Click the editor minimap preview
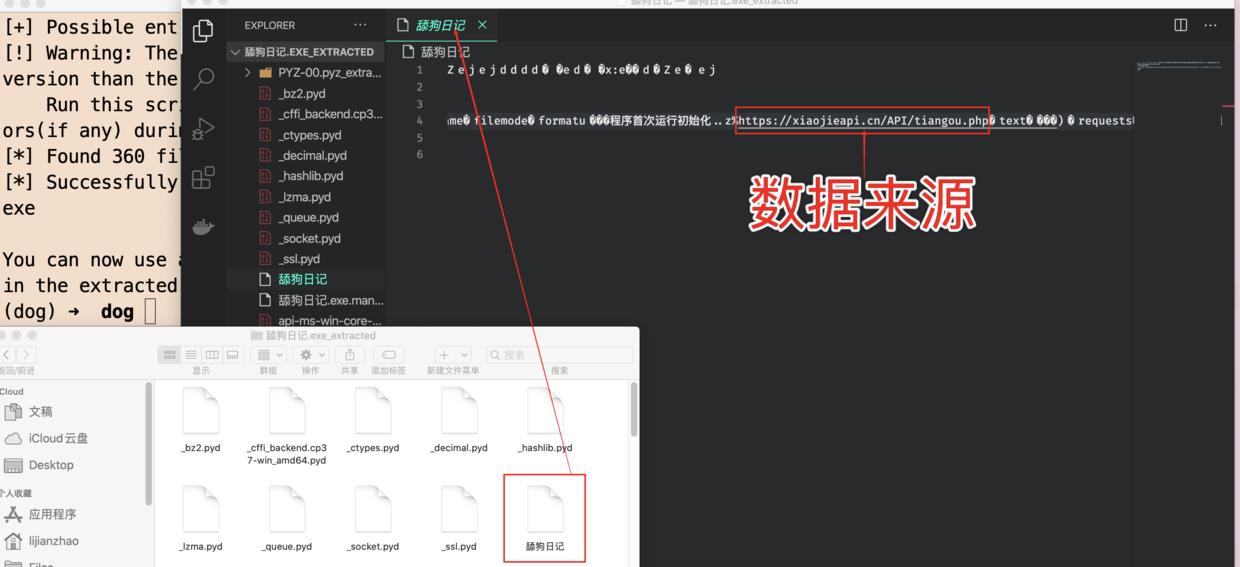 pos(1178,67)
